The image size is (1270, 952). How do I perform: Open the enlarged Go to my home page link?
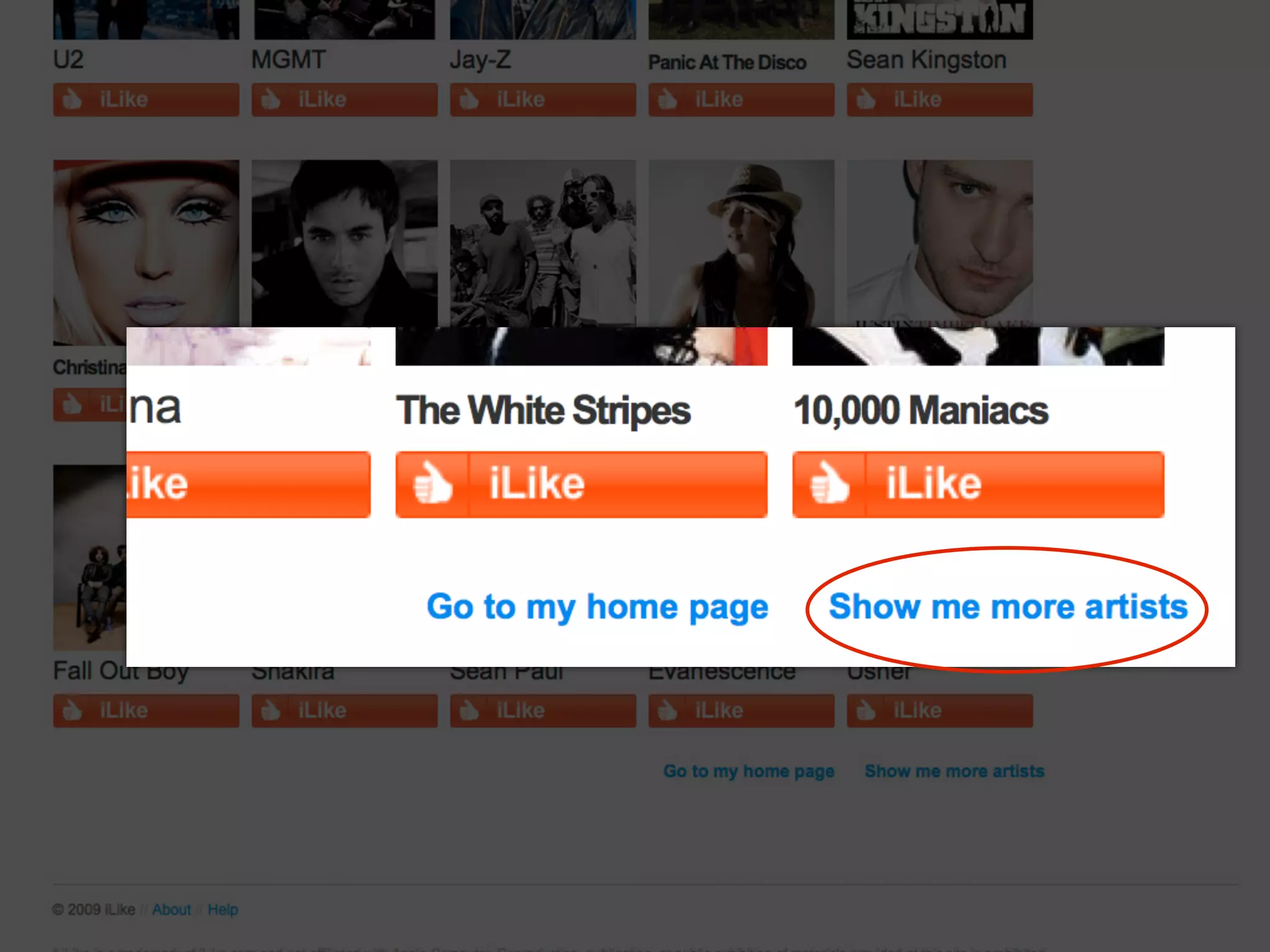coord(598,607)
